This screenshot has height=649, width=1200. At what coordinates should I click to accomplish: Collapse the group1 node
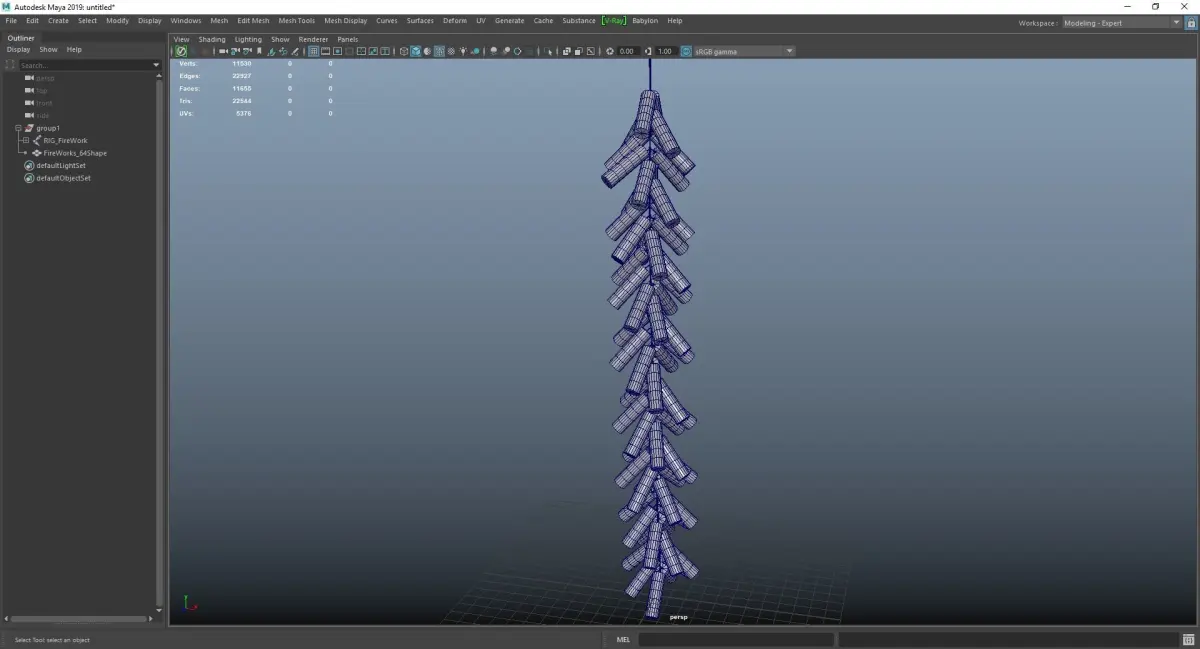(18, 128)
